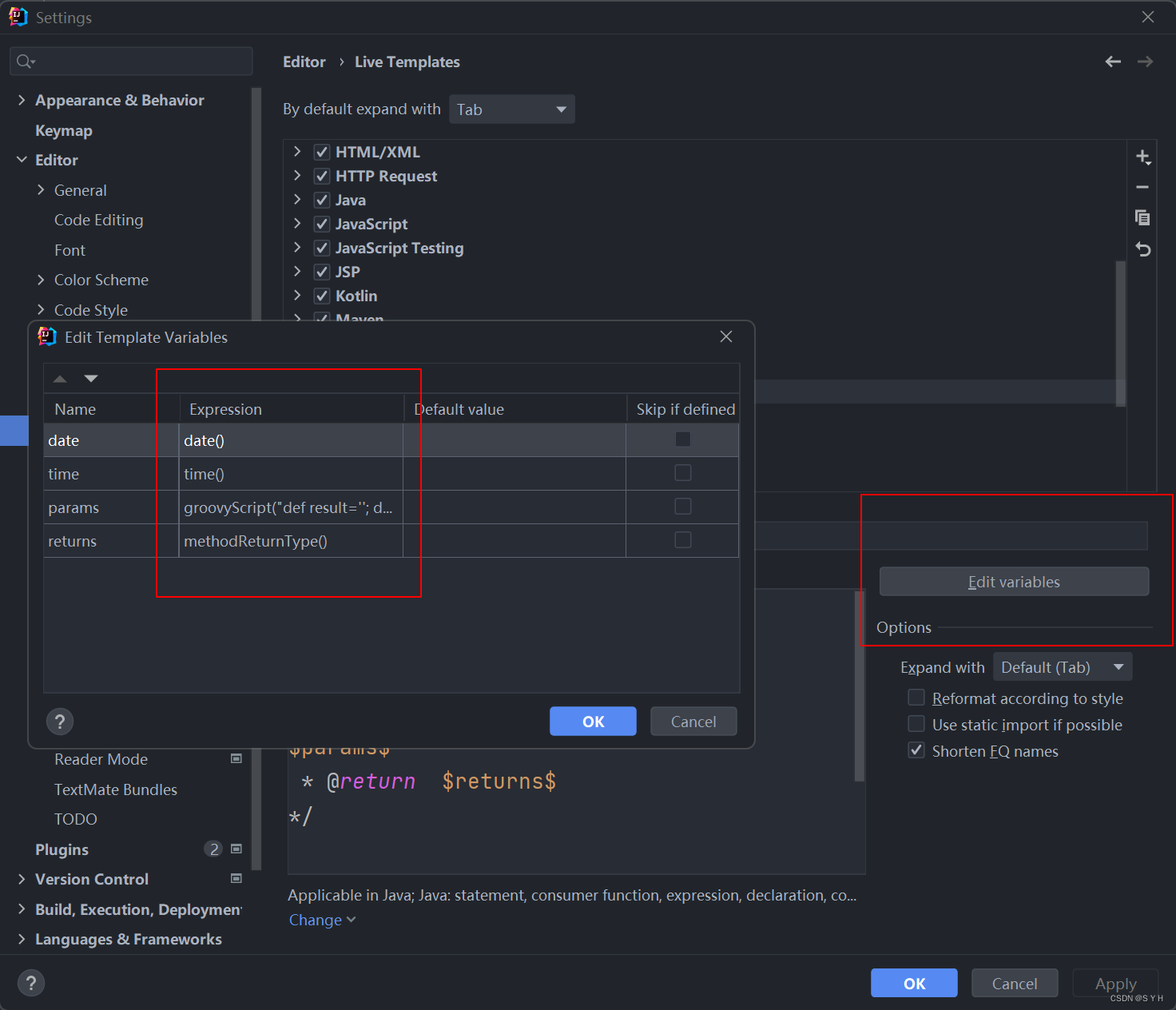Toggle the JSP template group checkbox
1176x1010 pixels.
(x=322, y=272)
